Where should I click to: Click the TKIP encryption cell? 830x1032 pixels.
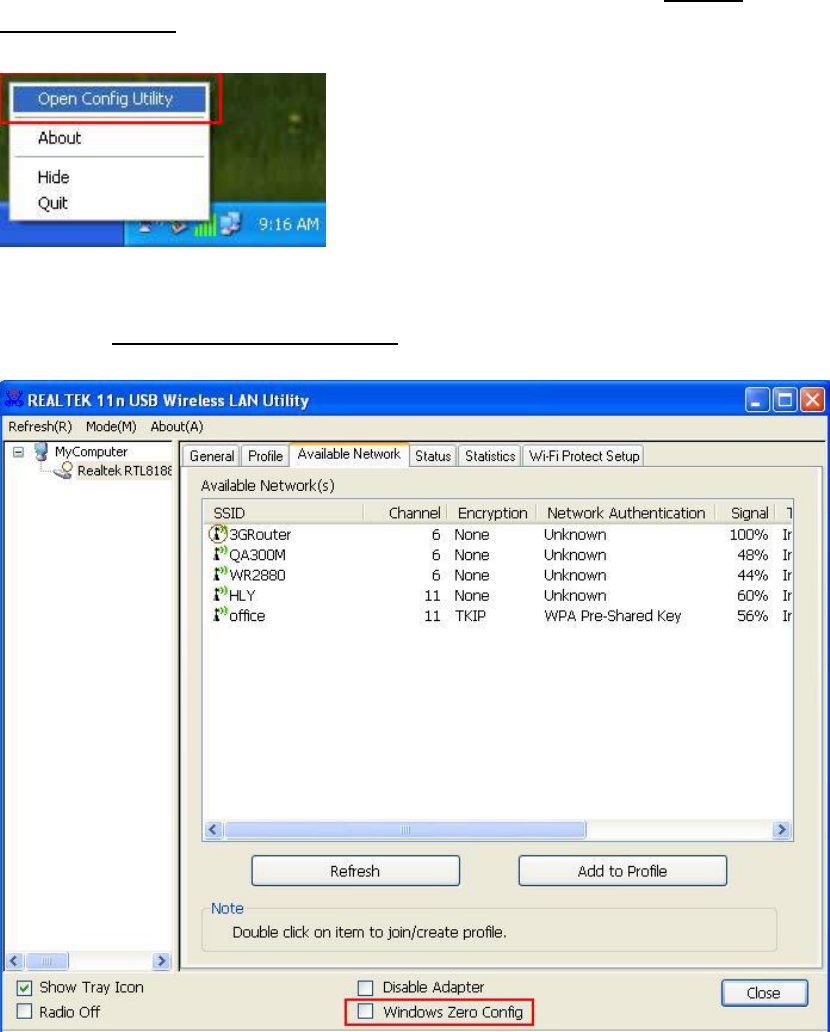tap(470, 616)
